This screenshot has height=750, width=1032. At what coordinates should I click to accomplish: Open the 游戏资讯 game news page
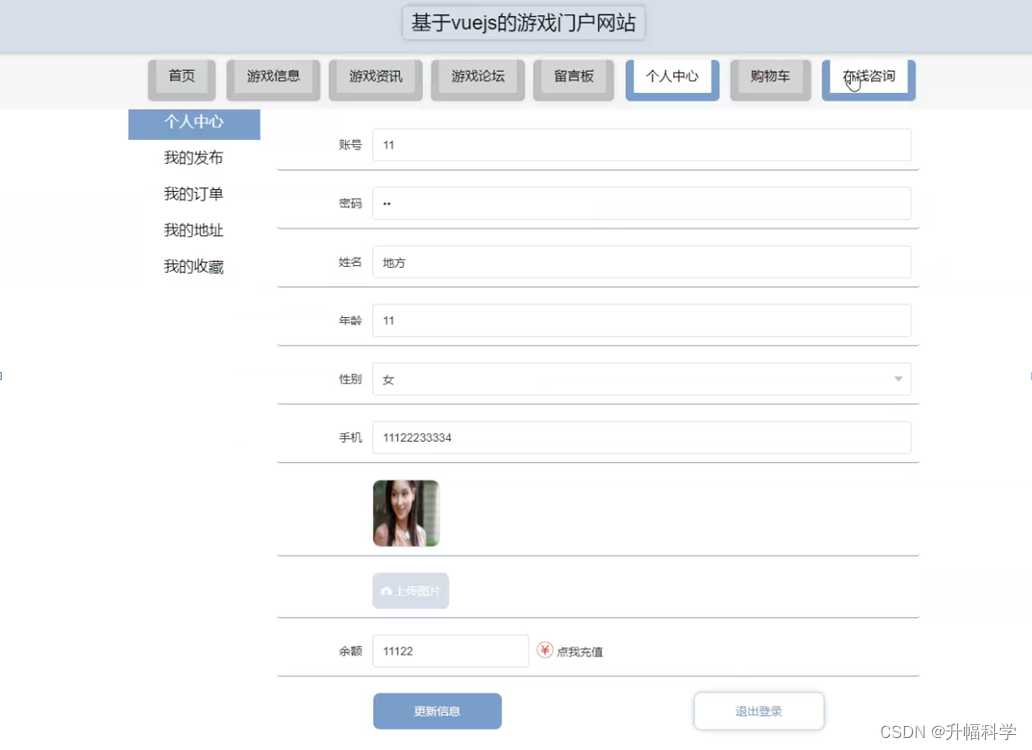click(375, 76)
